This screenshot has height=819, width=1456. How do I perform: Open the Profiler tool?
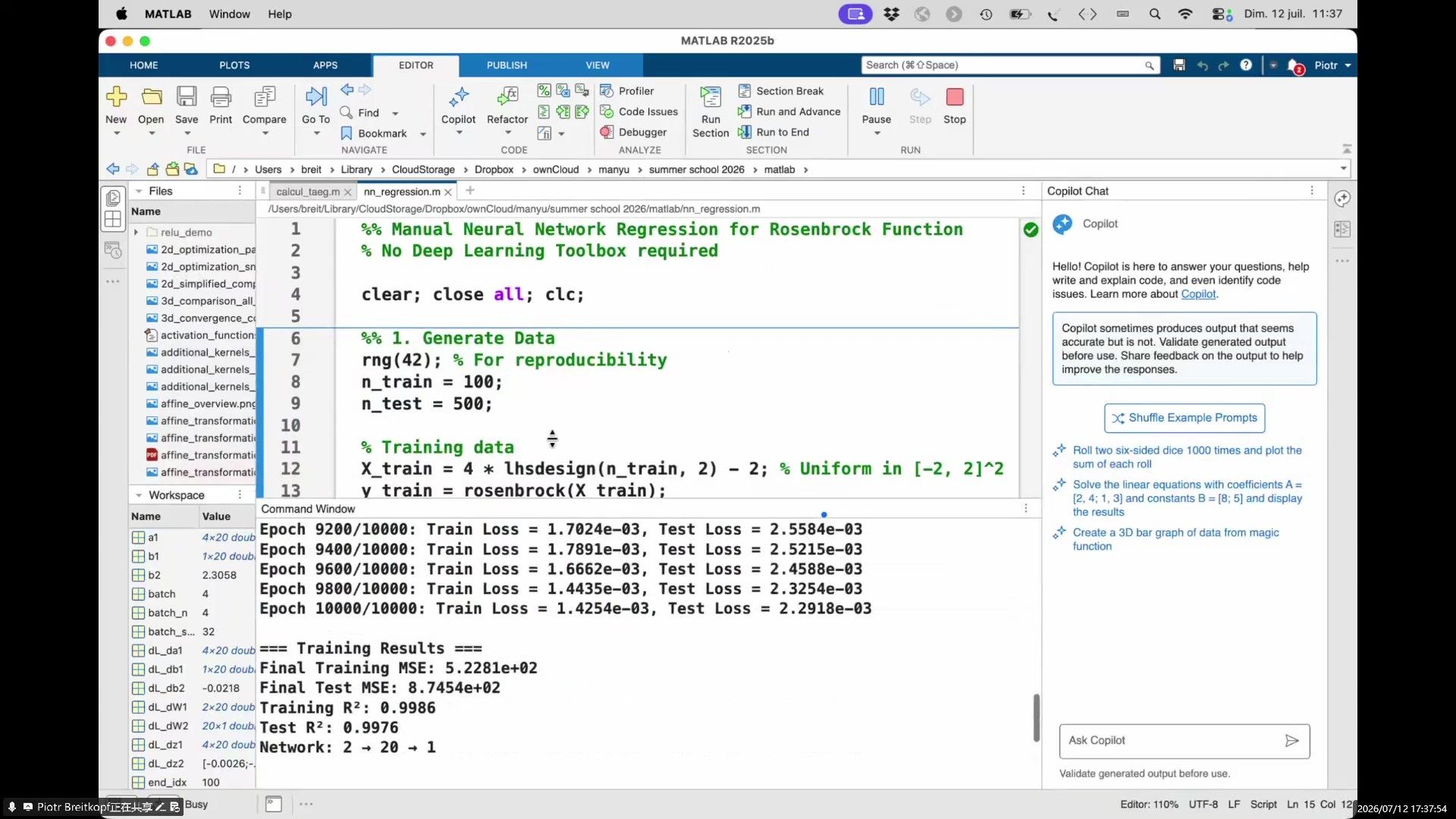(x=627, y=91)
